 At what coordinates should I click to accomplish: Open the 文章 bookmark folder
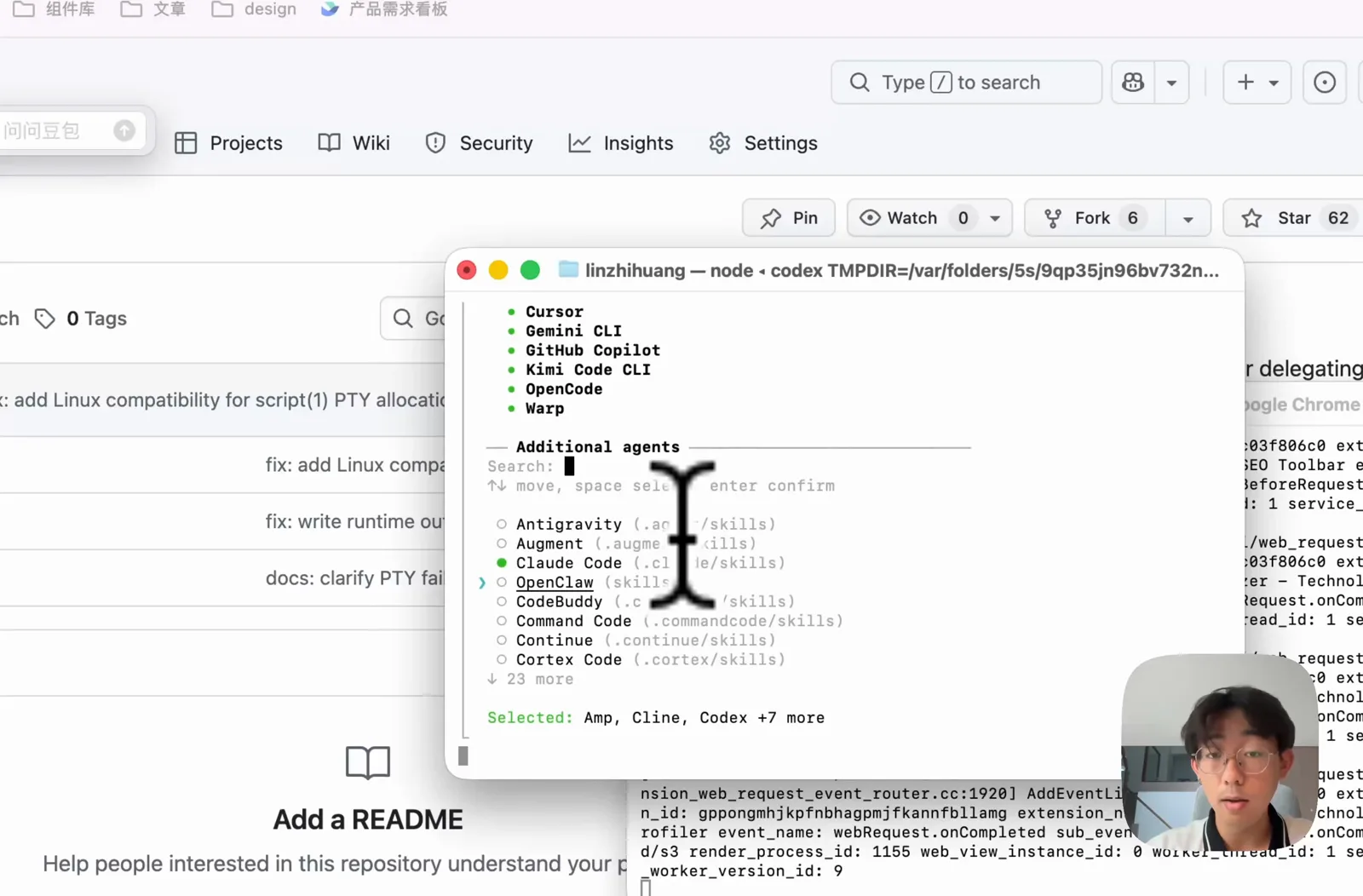[x=153, y=9]
